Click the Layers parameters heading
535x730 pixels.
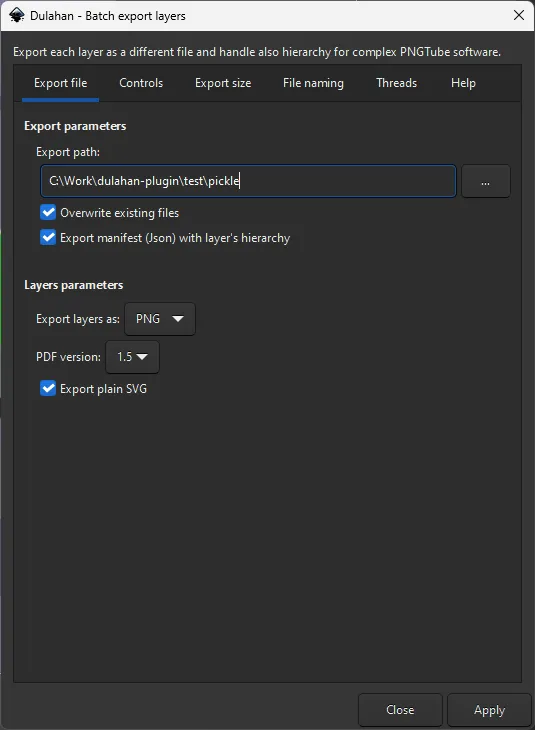[74, 285]
